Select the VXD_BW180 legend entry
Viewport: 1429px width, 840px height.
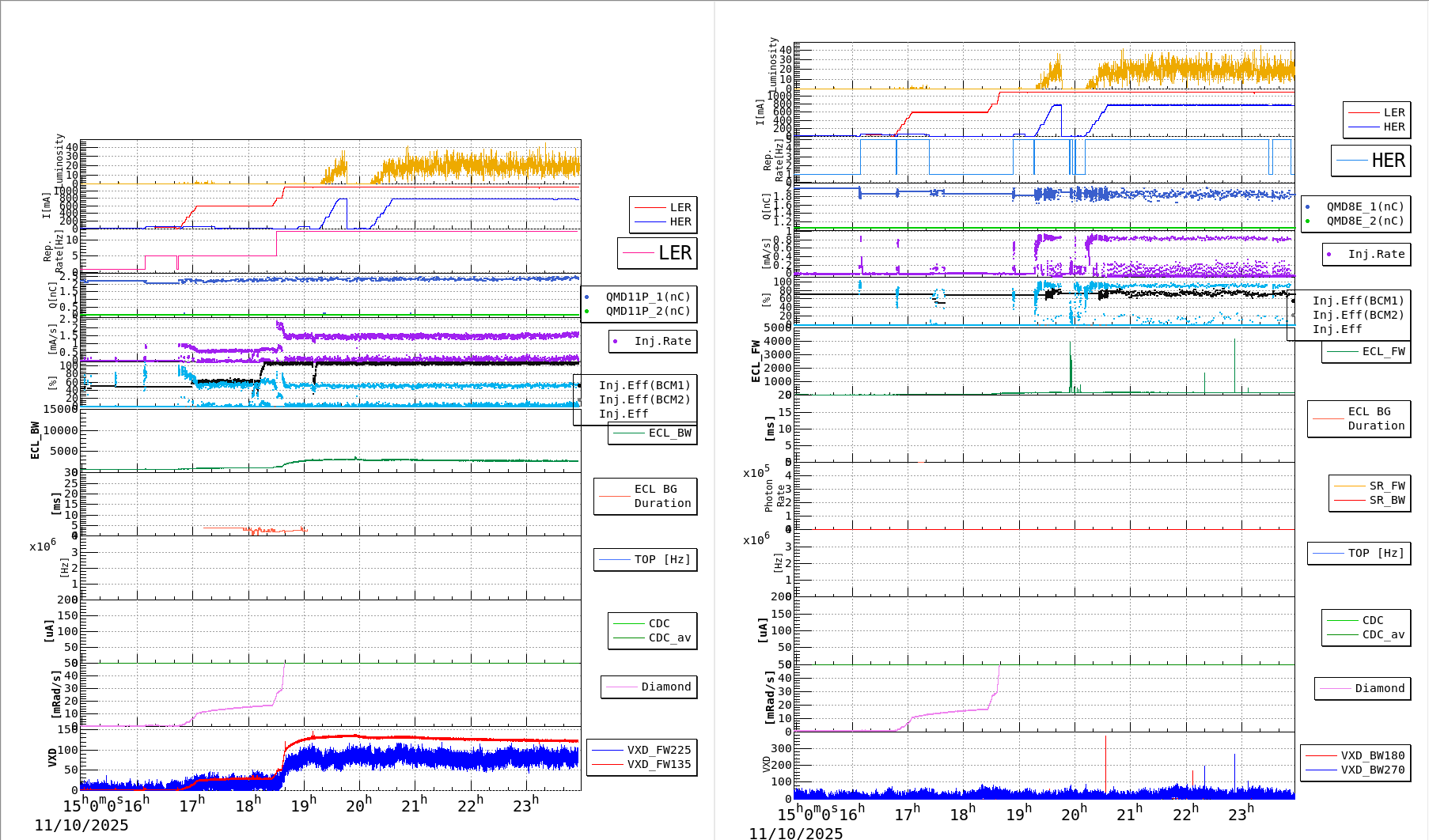pos(1372,755)
